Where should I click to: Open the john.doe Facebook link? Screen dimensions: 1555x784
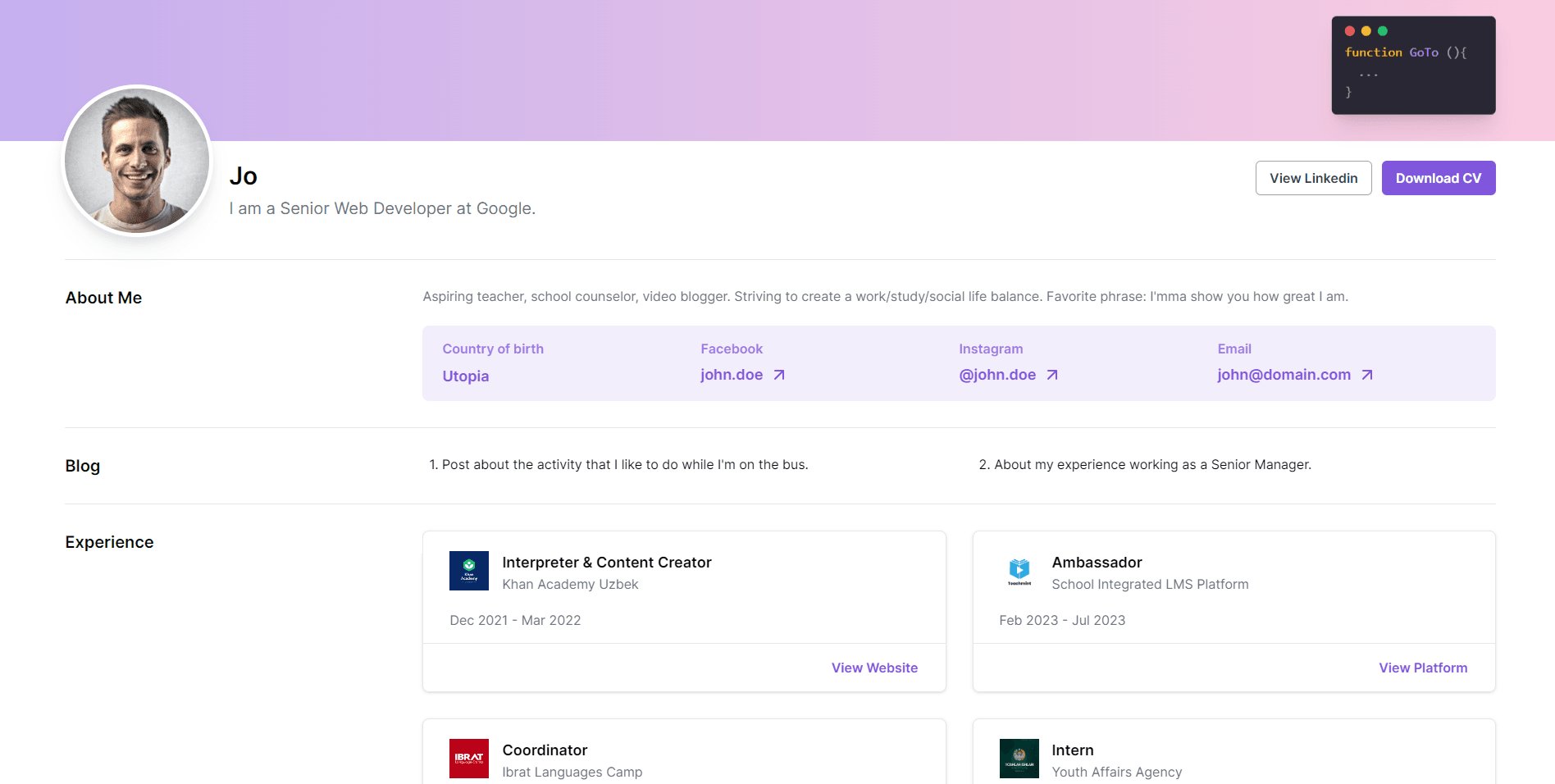pos(732,375)
